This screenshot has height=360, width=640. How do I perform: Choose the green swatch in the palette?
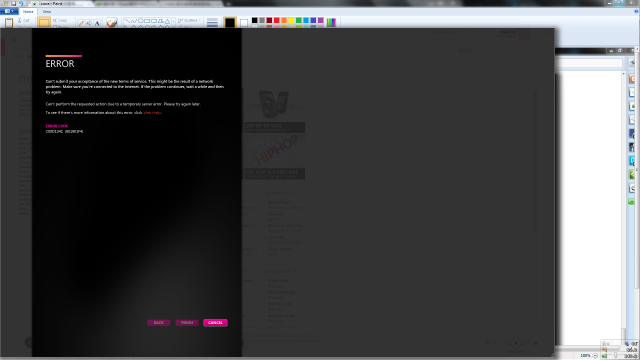pyautogui.click(x=299, y=20)
